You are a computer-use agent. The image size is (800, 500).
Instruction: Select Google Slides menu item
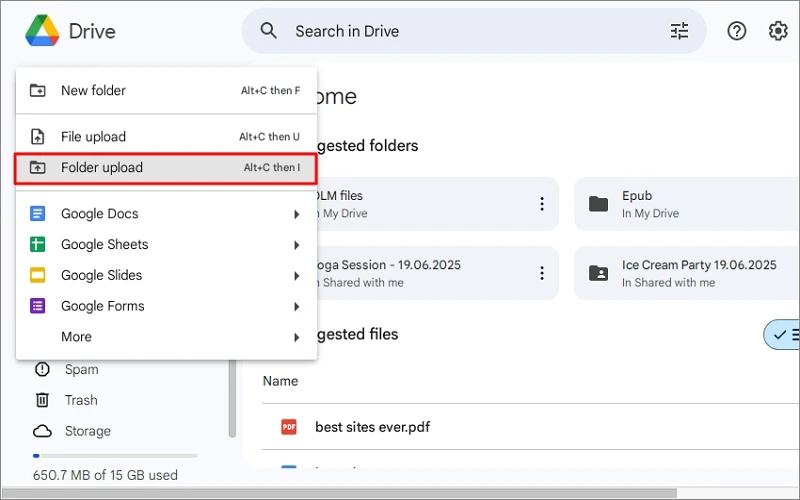(166, 275)
